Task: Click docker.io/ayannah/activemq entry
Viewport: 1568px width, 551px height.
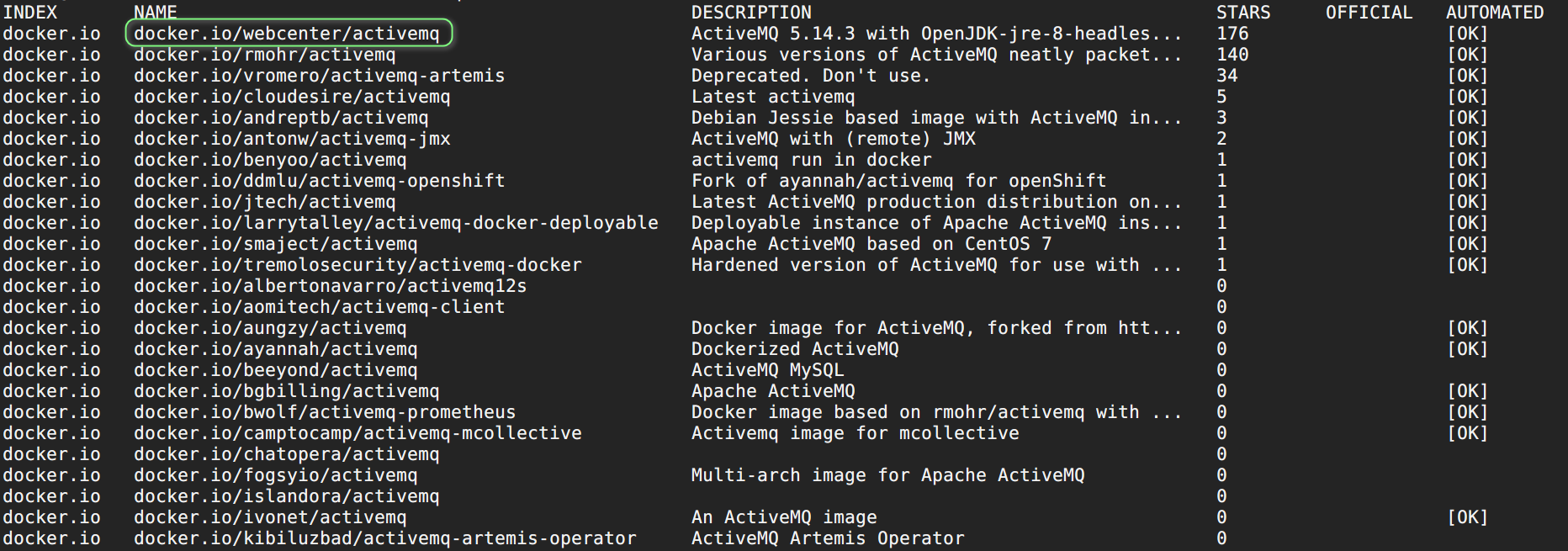Action: (276, 349)
